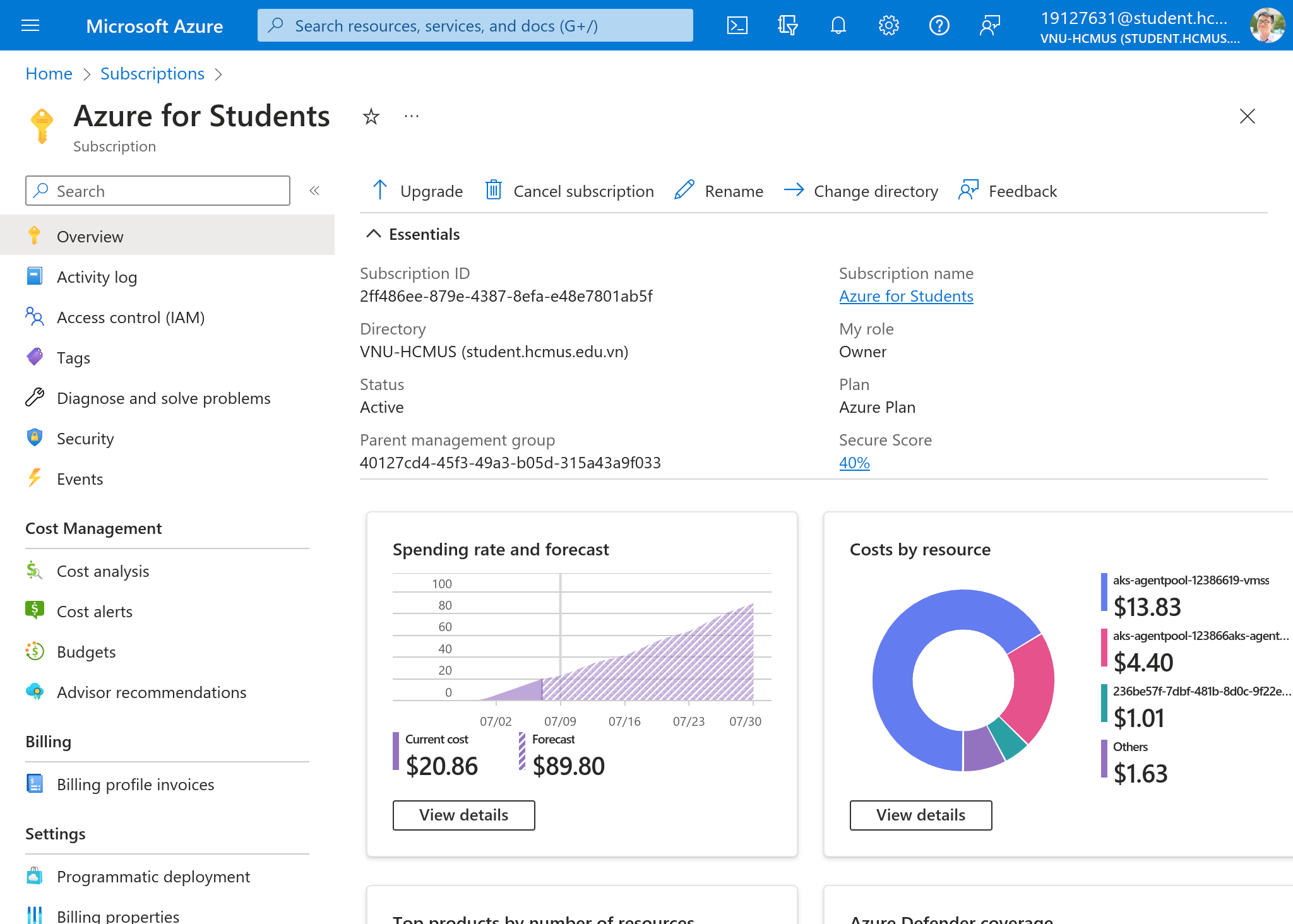This screenshot has width=1293, height=924.
Task: Show notifications via the bell icon
Action: point(838,25)
